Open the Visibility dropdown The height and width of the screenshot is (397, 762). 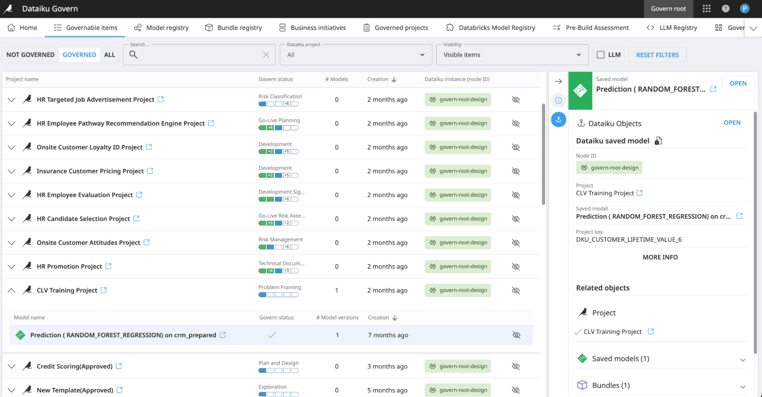coord(512,55)
